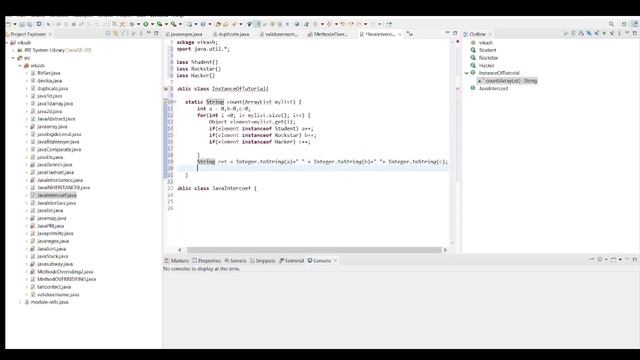Select JavaIntercoef class in Outline
Image resolution: width=640 pixels, height=360 pixels.
tap(493, 89)
